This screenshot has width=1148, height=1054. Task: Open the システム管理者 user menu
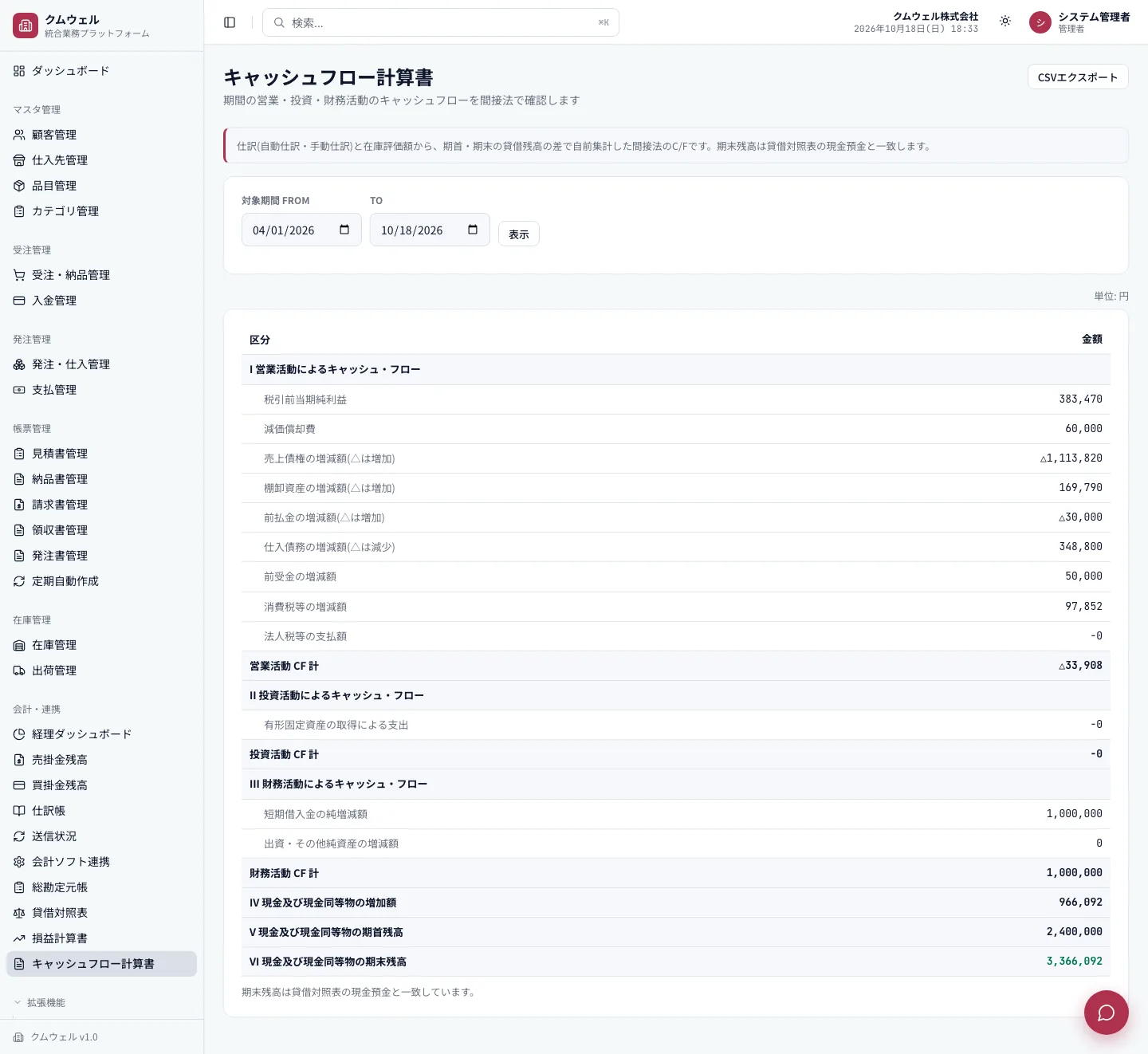[x=1079, y=22]
